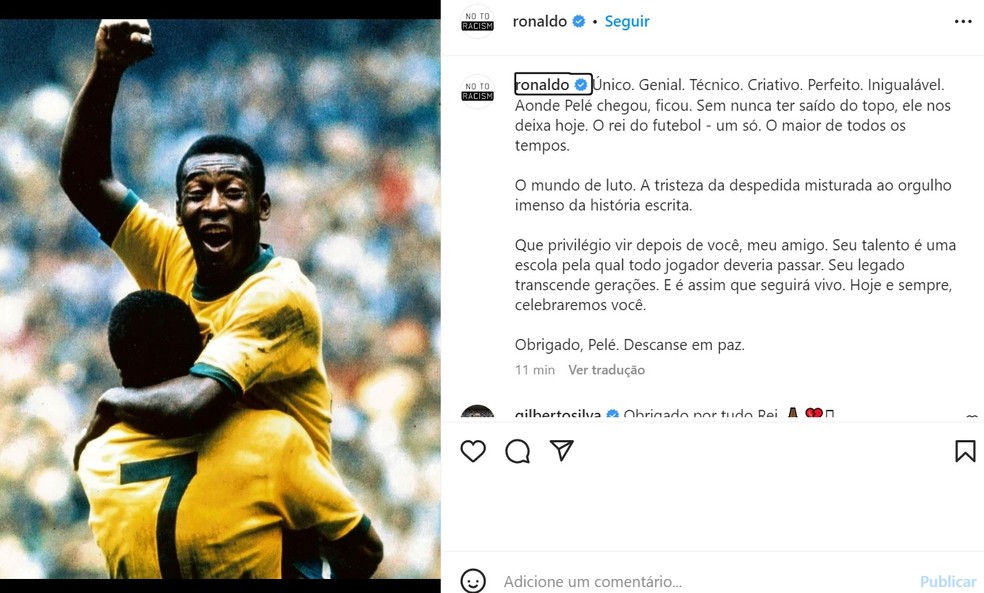Click the verified badge beside header ronaldo
This screenshot has width=984, height=593.
click(x=579, y=21)
